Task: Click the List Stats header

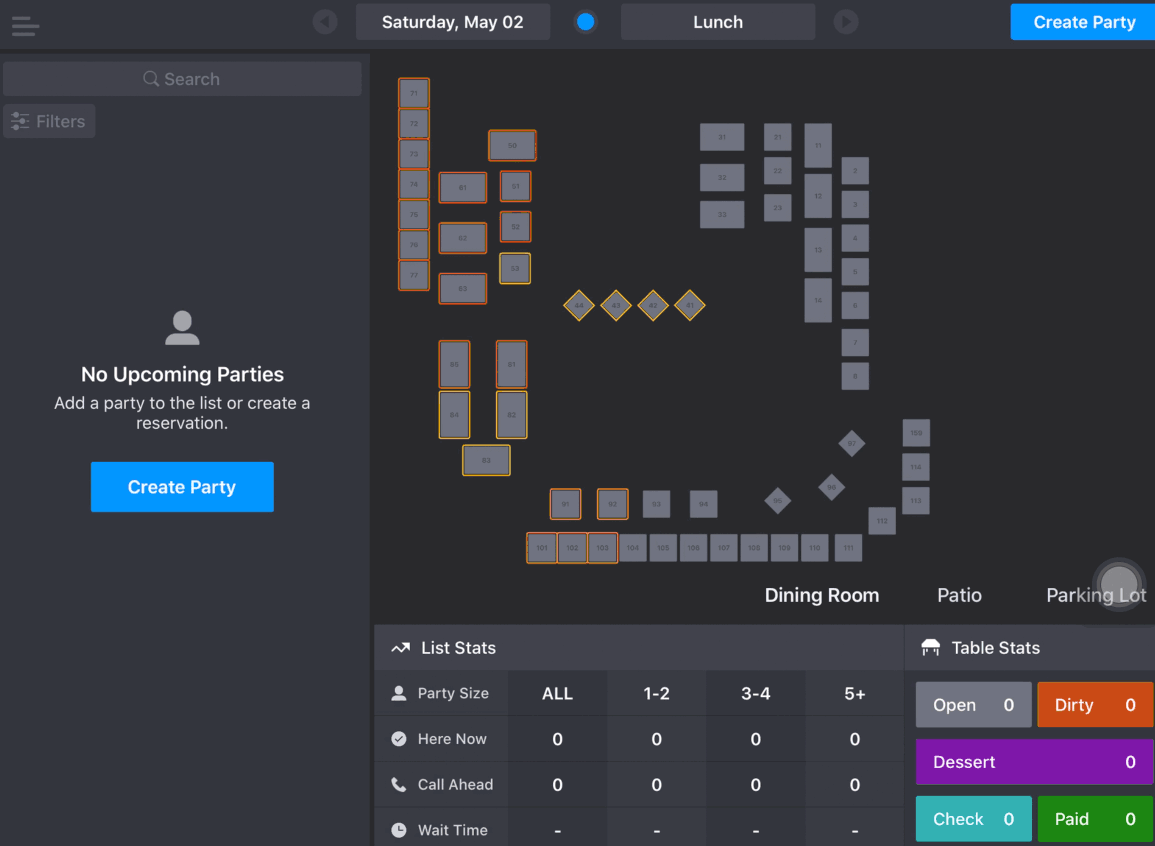Action: point(639,648)
